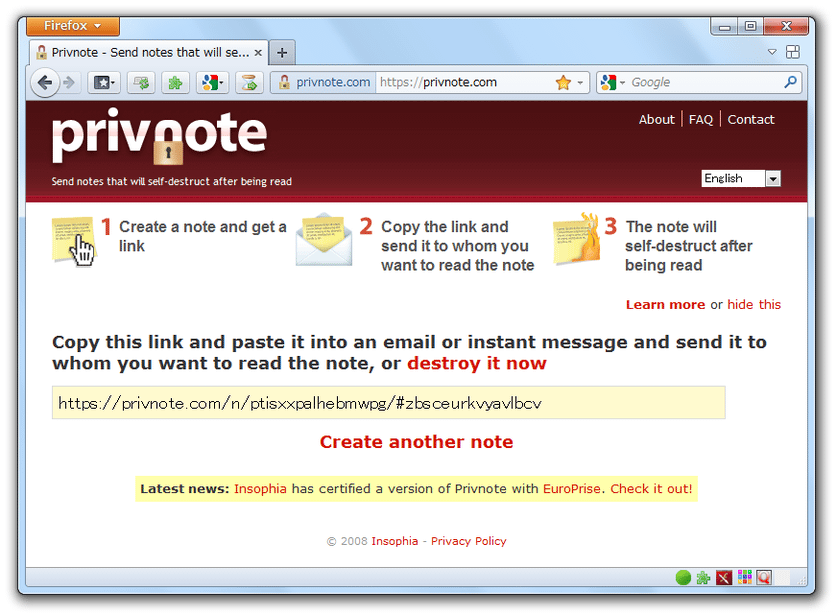Viewport: 837px width, 614px height.
Task: Click the hourglass toolbar icon
Action: click(x=249, y=83)
